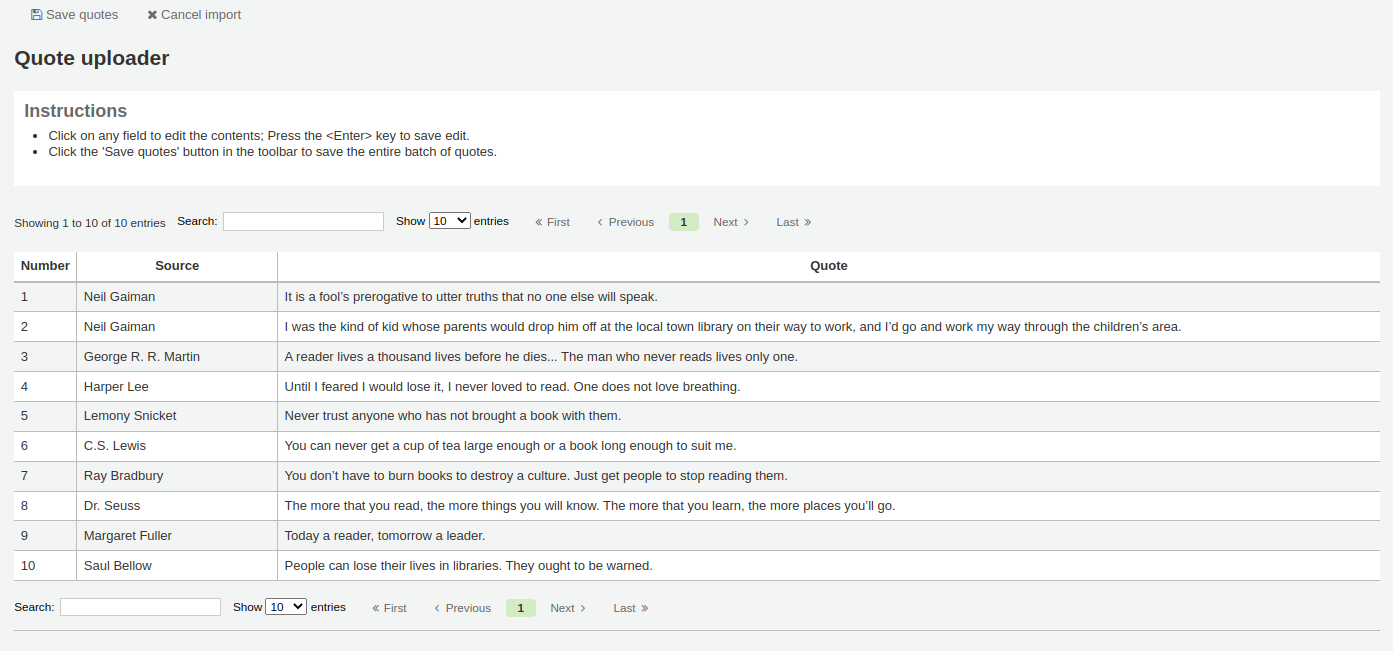1393x651 pixels.
Task: Edit the Saul Bellow source cell
Action: [x=118, y=566]
